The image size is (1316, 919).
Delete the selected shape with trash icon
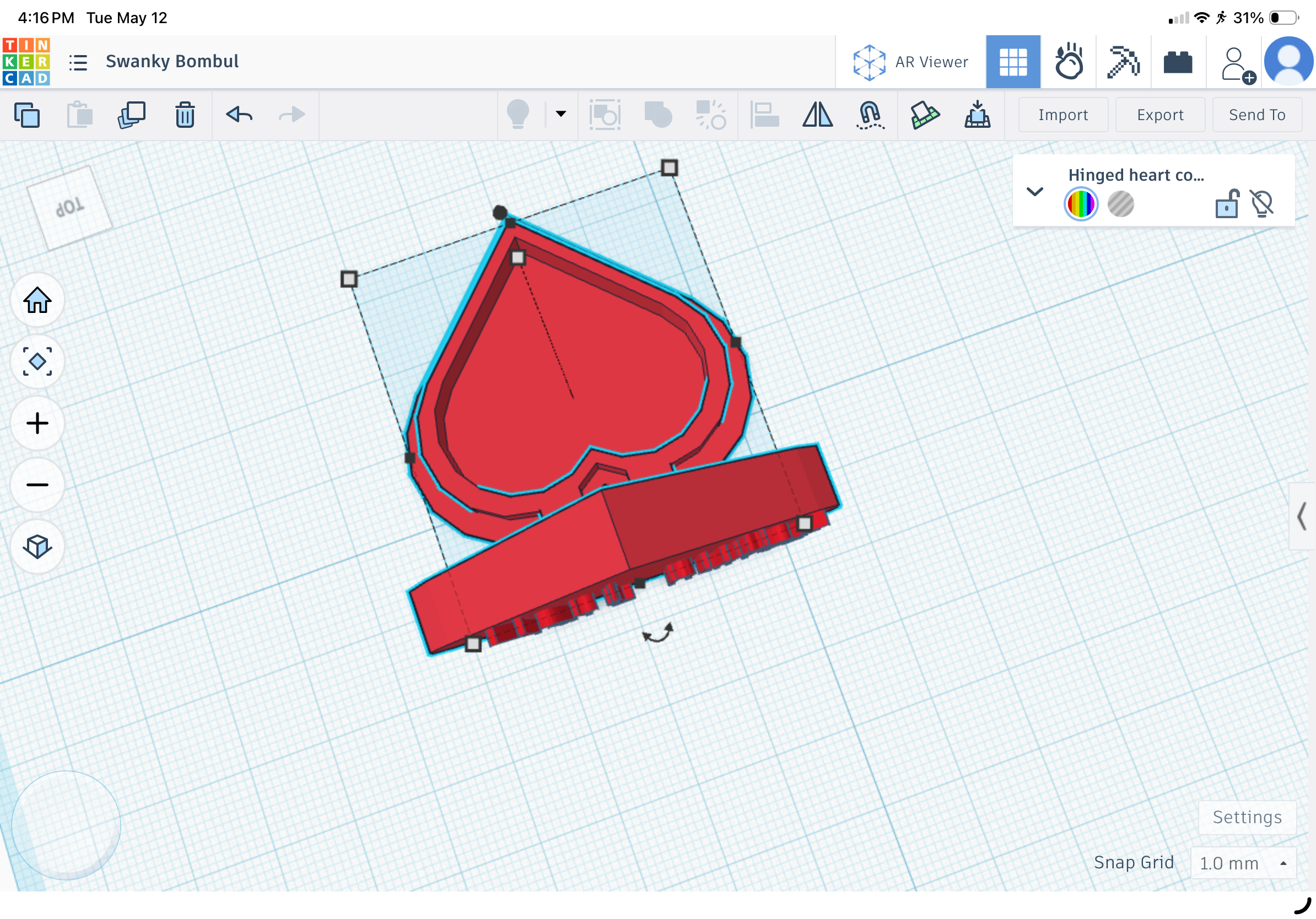tap(185, 115)
